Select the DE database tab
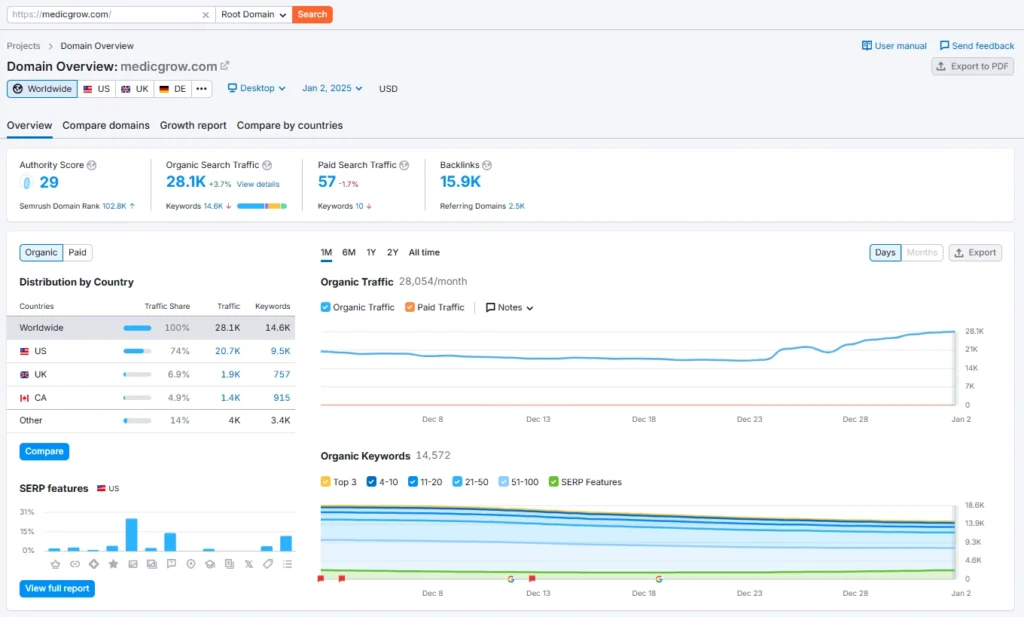1024x617 pixels. coord(172,89)
